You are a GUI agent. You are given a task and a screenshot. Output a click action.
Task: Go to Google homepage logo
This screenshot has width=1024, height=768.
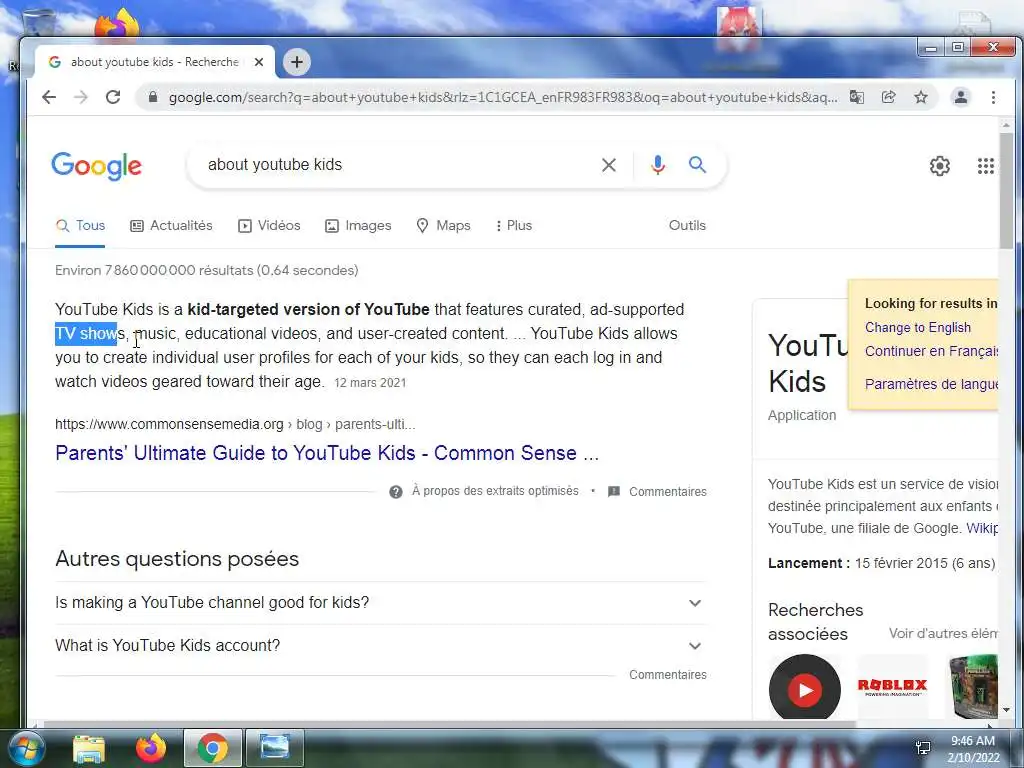pyautogui.click(x=97, y=166)
